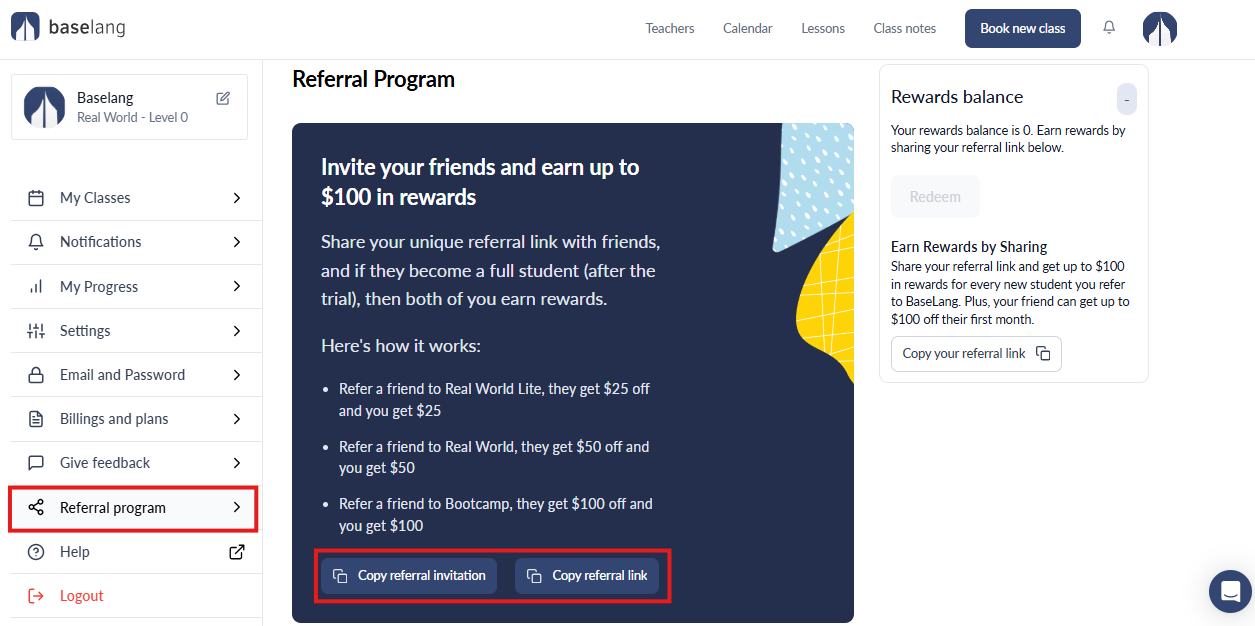Image resolution: width=1255 pixels, height=626 pixels.
Task: Open live chat with the bubble icon
Action: 1229,591
